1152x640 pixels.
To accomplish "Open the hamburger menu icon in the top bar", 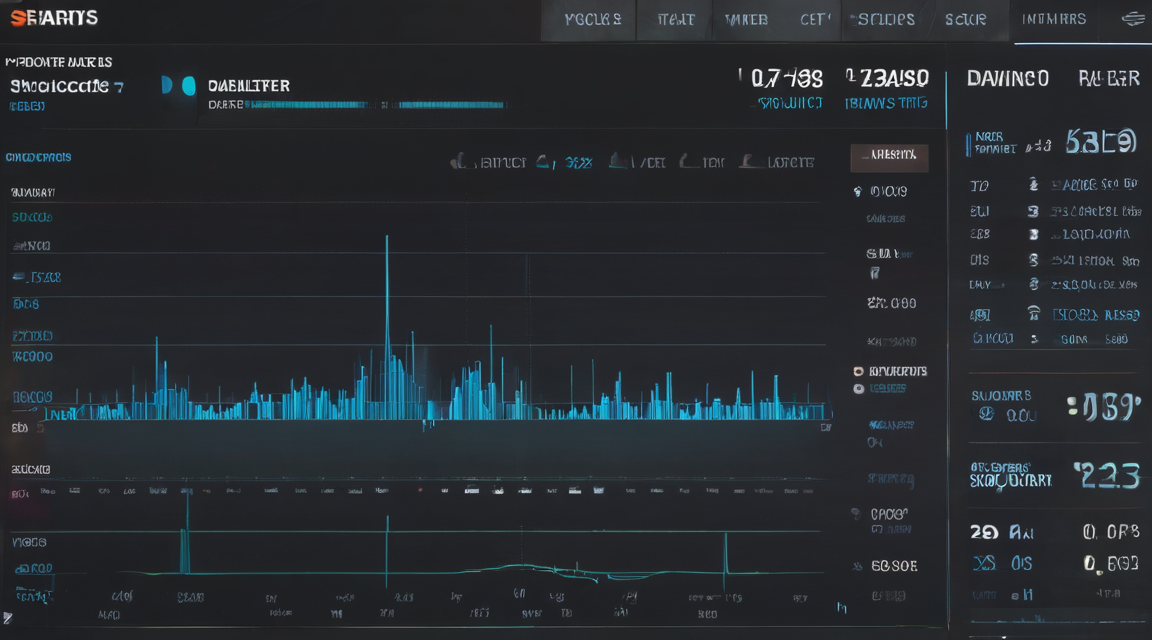I will pos(1134,19).
